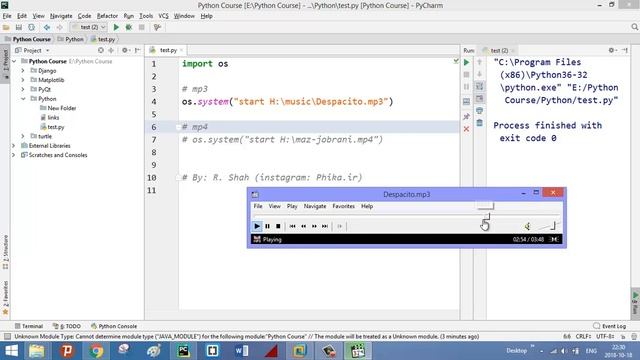Image resolution: width=640 pixels, height=360 pixels.
Task: Click the Open folder icon in PyCharm toolbar
Action: [x=6, y=27]
